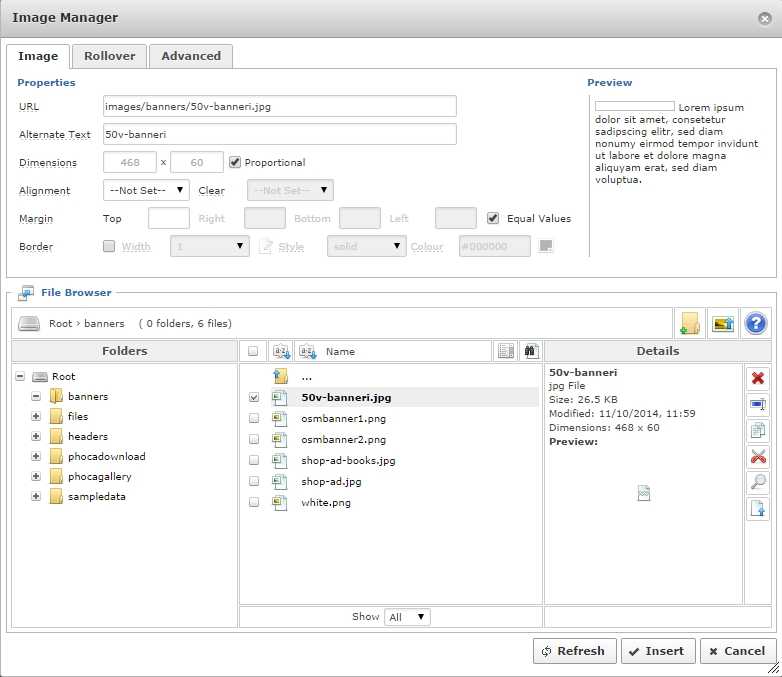The image size is (782, 677).
Task: Open the blue Help icon
Action: tap(756, 323)
